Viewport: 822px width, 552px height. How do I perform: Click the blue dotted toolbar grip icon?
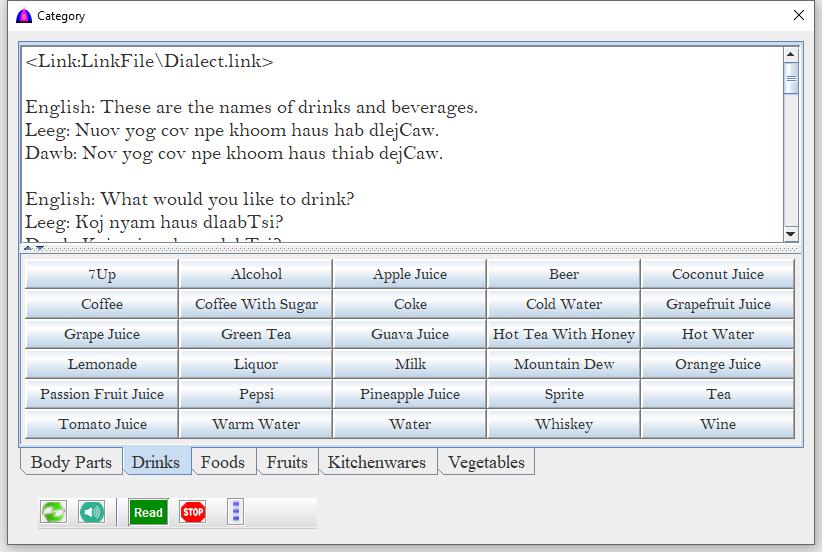tap(235, 512)
